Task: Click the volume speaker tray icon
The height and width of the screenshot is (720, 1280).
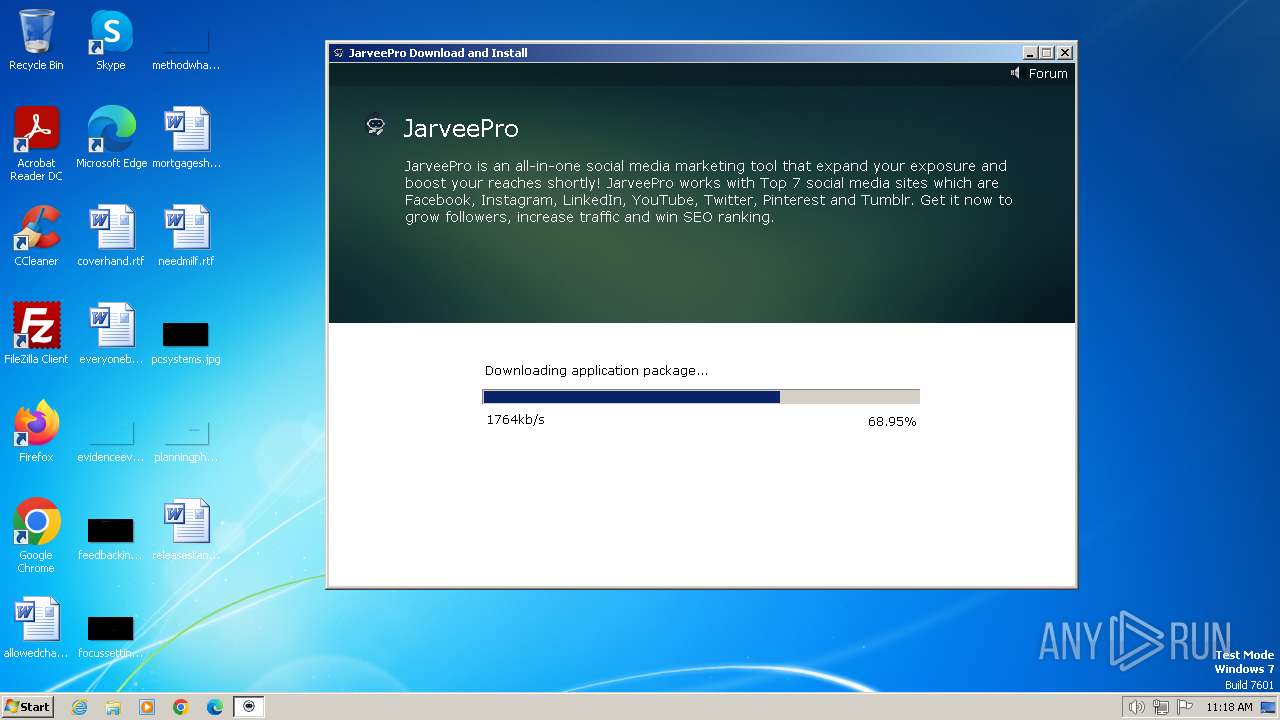Action: coord(1136,707)
